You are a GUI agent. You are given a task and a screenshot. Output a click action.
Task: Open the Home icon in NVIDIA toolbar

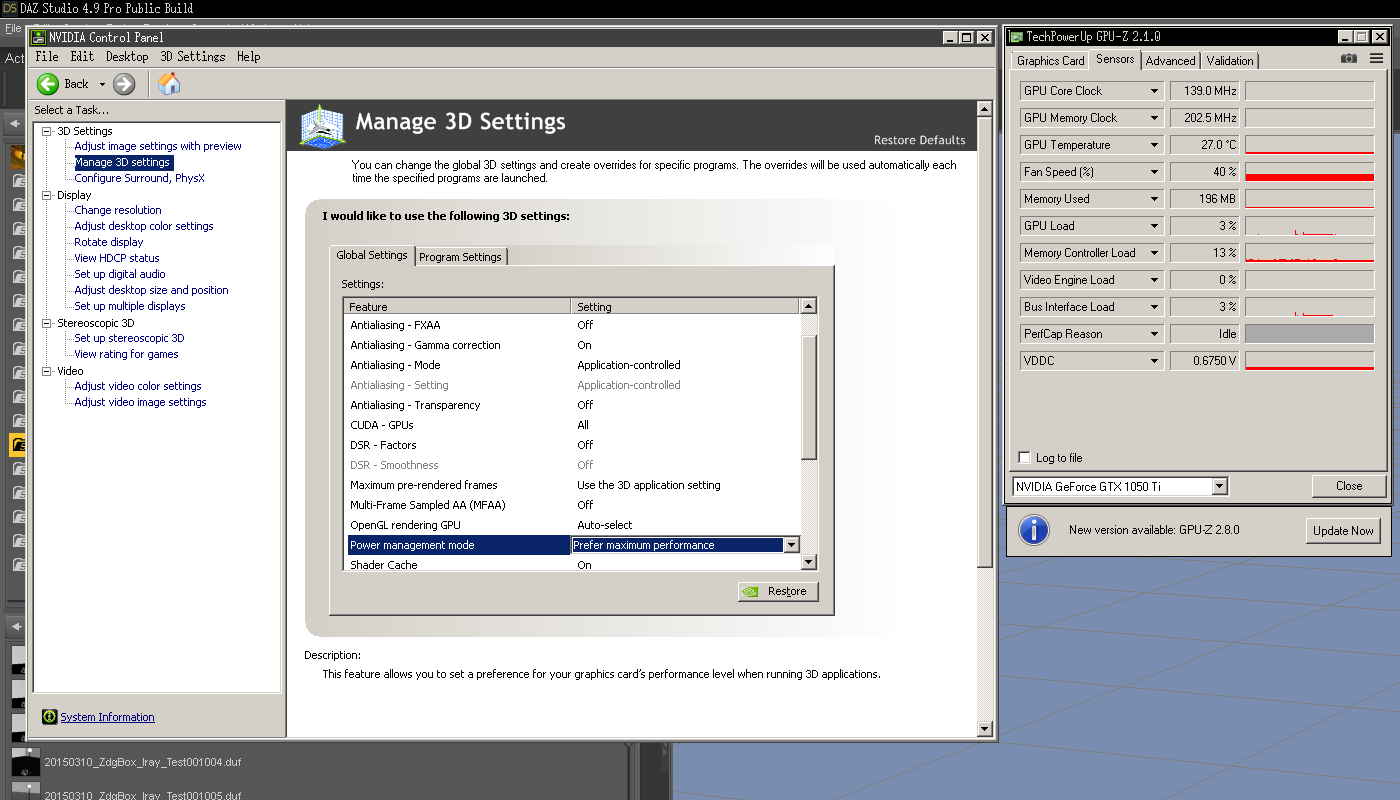pyautogui.click(x=169, y=84)
